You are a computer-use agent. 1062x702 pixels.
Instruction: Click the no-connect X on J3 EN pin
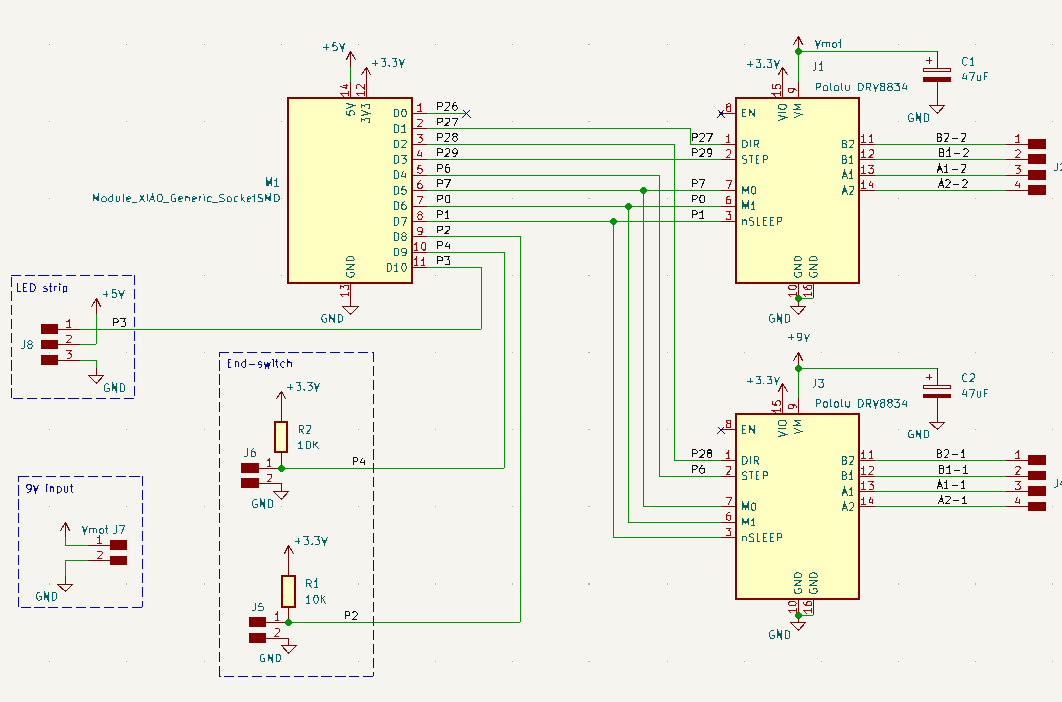coord(721,430)
